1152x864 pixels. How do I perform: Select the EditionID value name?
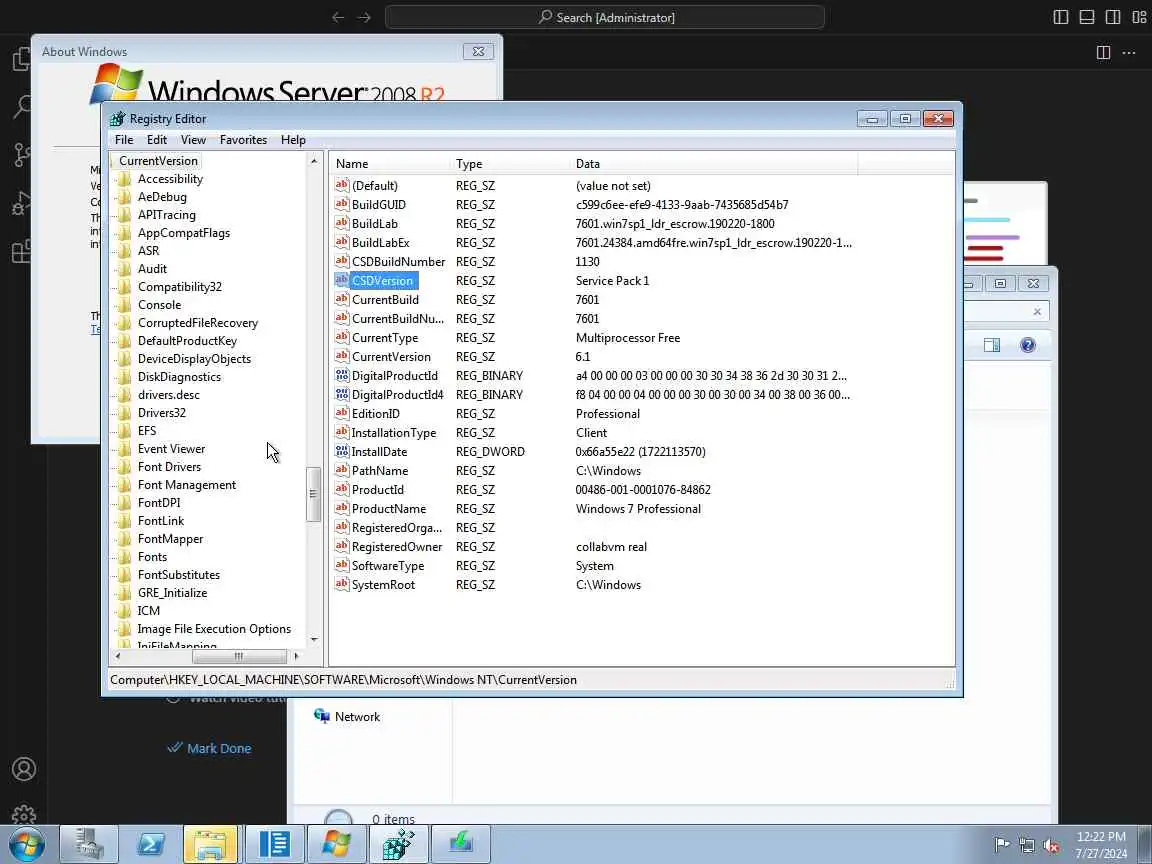click(x=375, y=414)
